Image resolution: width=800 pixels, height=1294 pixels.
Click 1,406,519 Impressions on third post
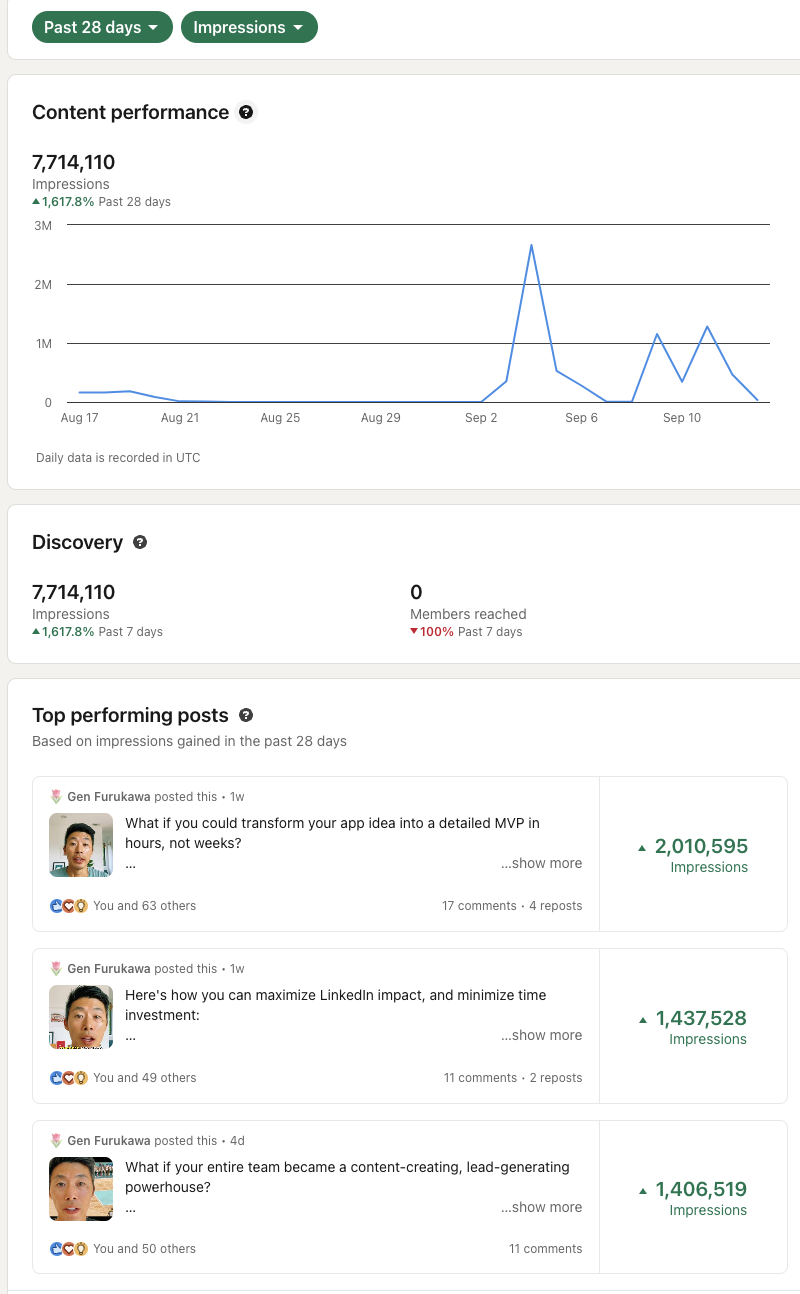[693, 1198]
